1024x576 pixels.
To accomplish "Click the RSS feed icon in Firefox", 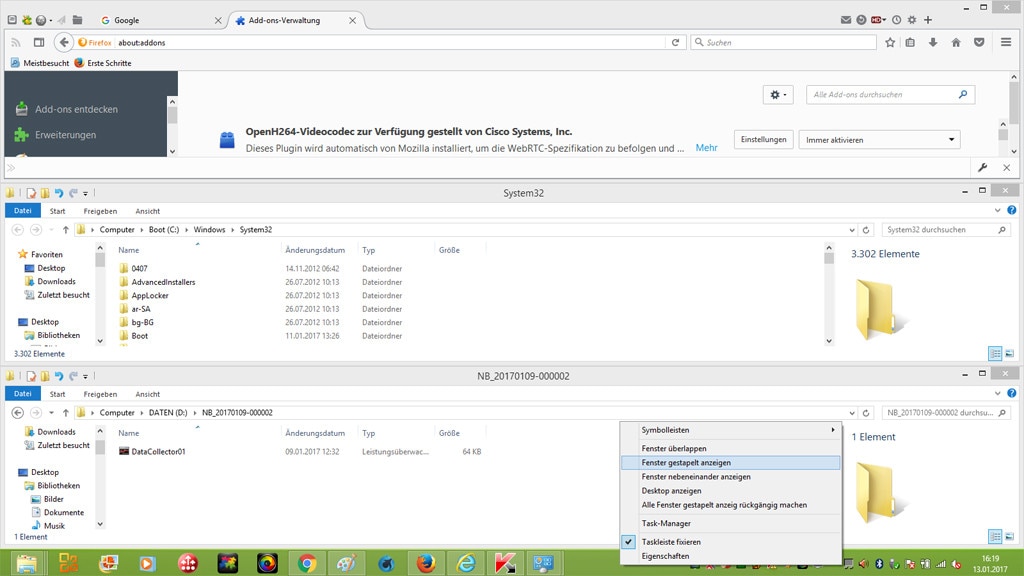I will [16, 42].
